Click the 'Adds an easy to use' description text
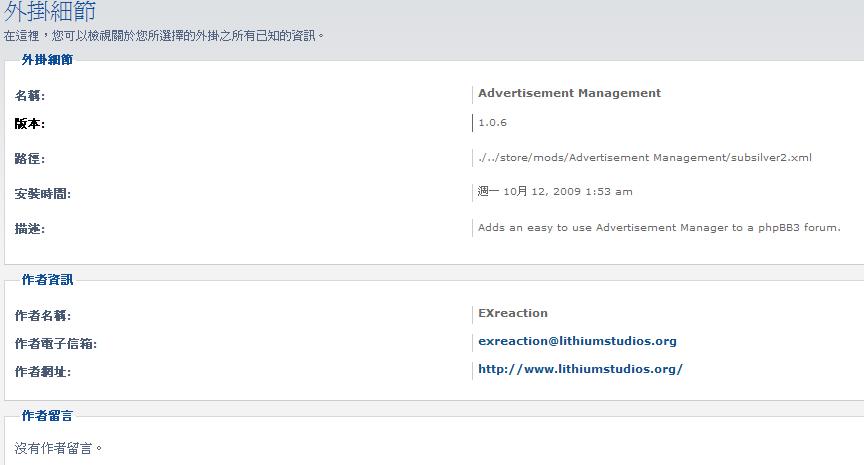Image resolution: width=864 pixels, height=465 pixels. pos(659,228)
